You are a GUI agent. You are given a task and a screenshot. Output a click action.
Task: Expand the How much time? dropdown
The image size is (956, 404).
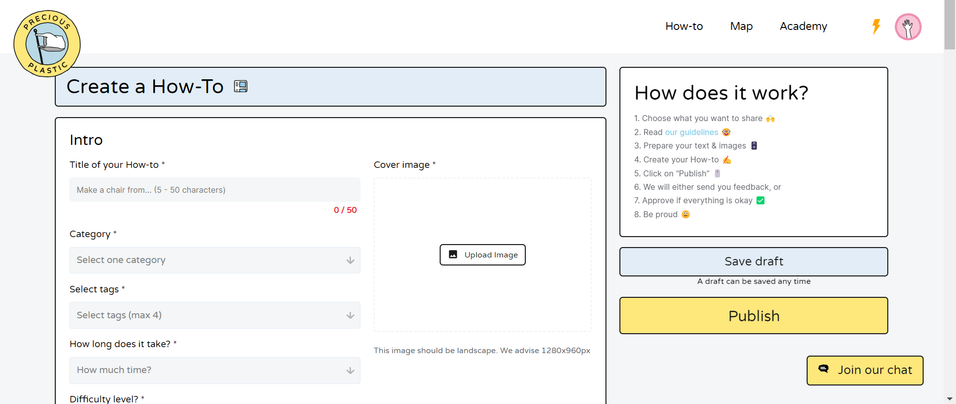coord(215,370)
